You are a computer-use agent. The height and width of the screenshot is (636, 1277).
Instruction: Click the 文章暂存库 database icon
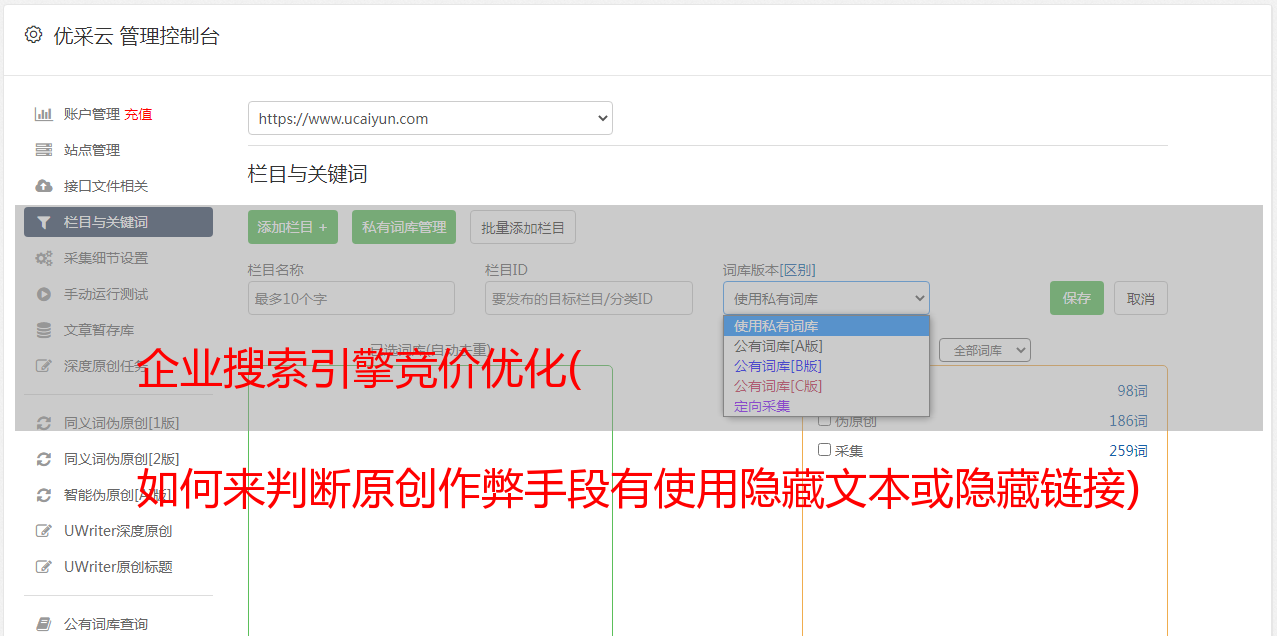(43, 330)
